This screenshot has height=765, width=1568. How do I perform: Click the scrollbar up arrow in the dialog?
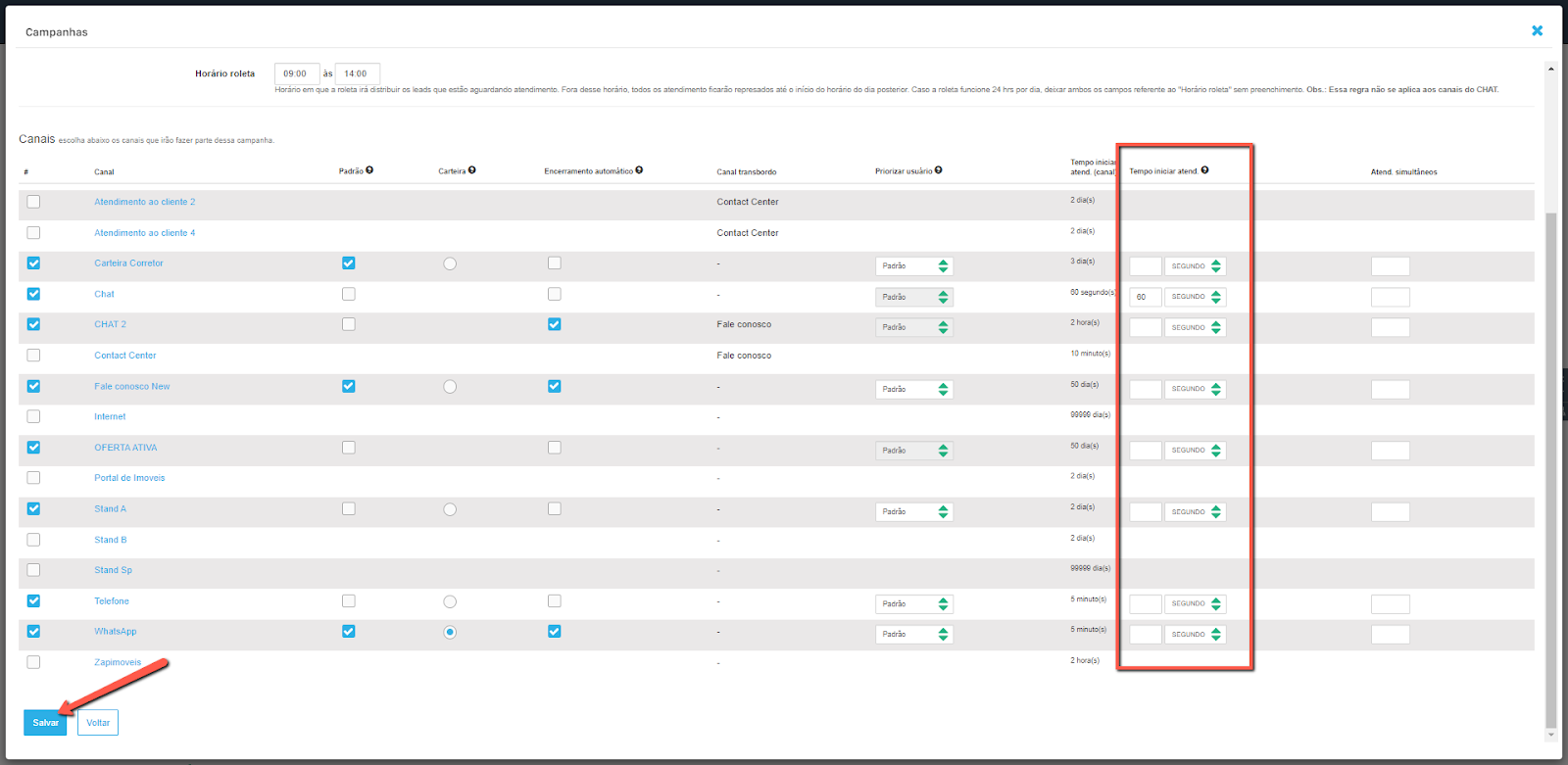(x=1550, y=69)
